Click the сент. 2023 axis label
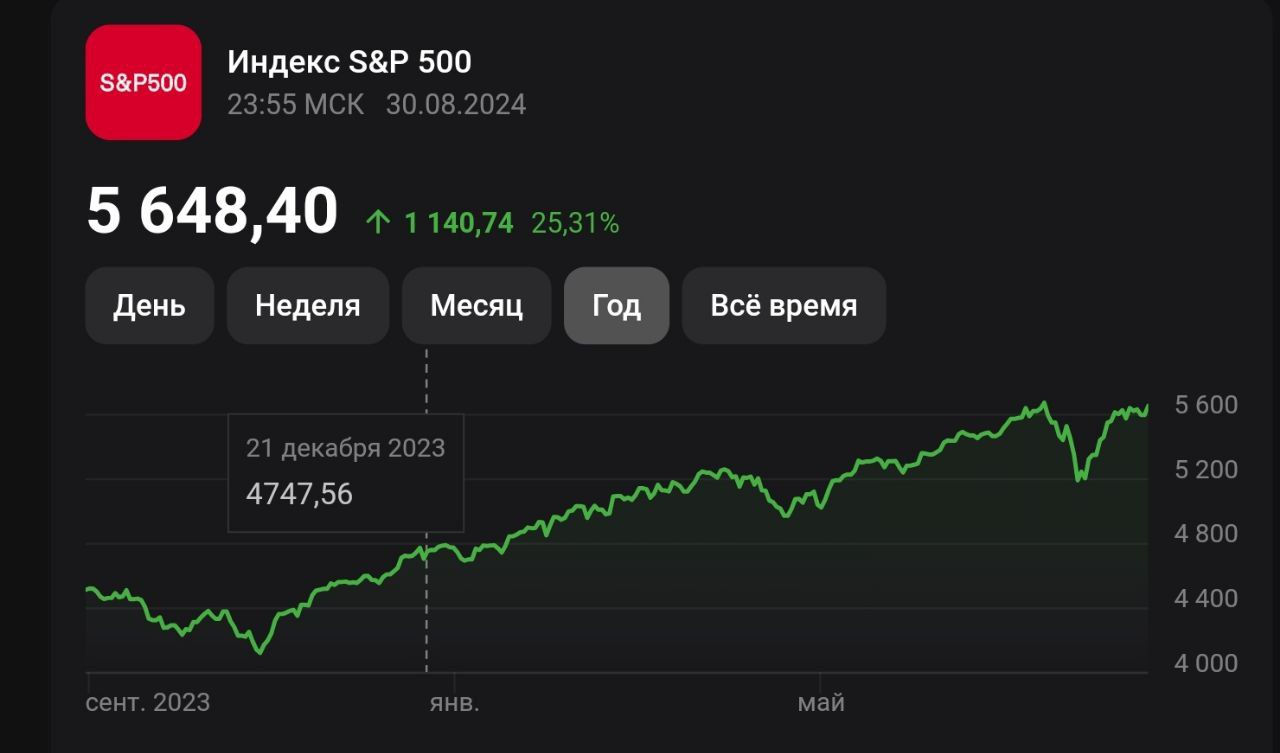The height and width of the screenshot is (753, 1280). click(148, 702)
